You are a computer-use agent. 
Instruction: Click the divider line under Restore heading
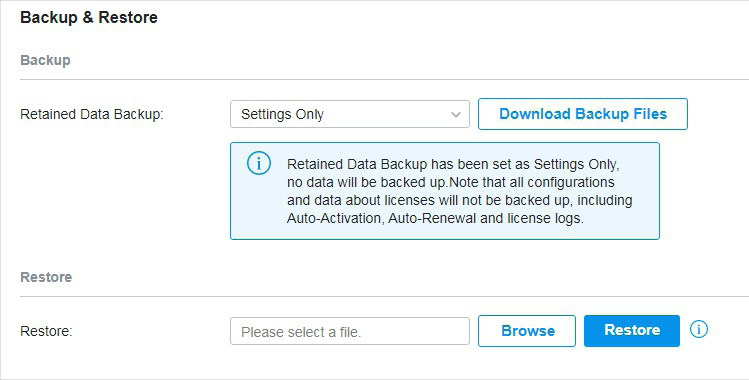[385, 296]
